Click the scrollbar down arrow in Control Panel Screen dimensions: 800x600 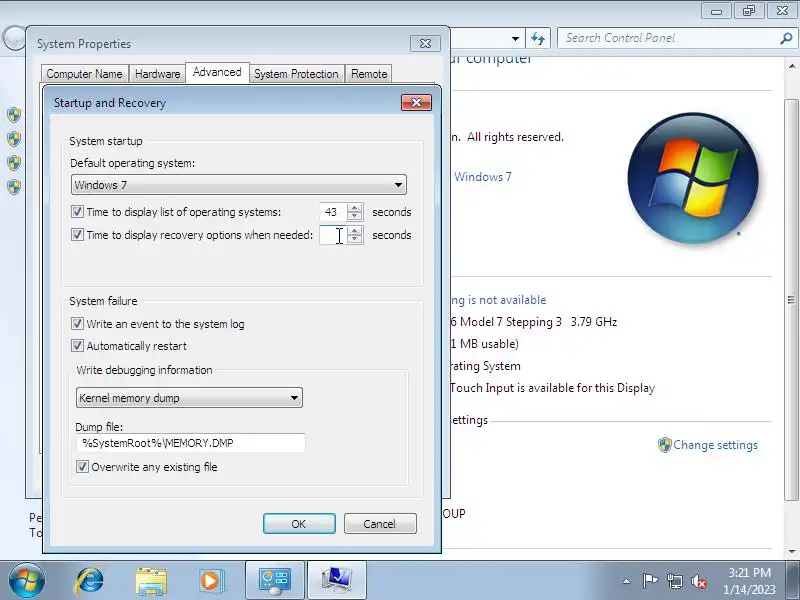coord(791,552)
